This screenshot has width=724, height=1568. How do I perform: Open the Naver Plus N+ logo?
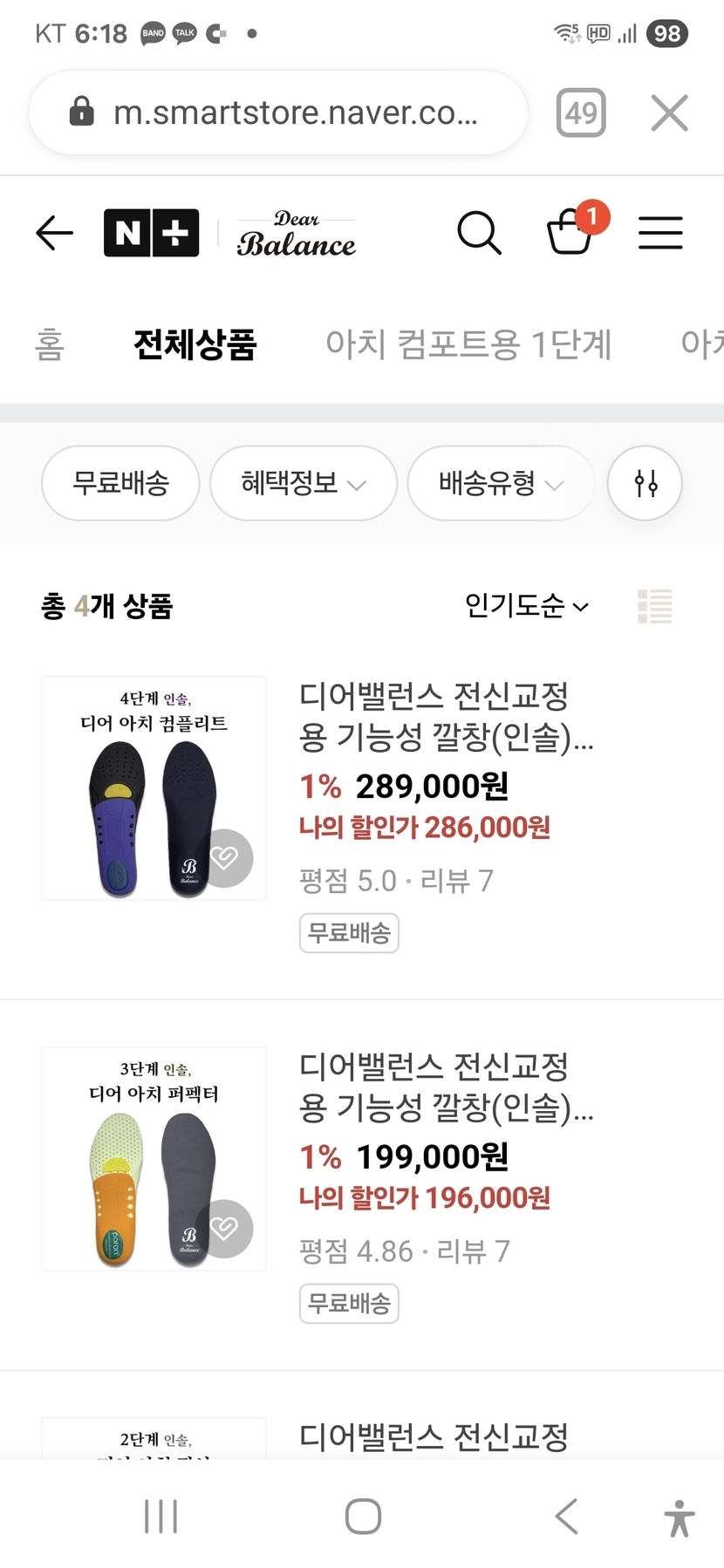151,234
